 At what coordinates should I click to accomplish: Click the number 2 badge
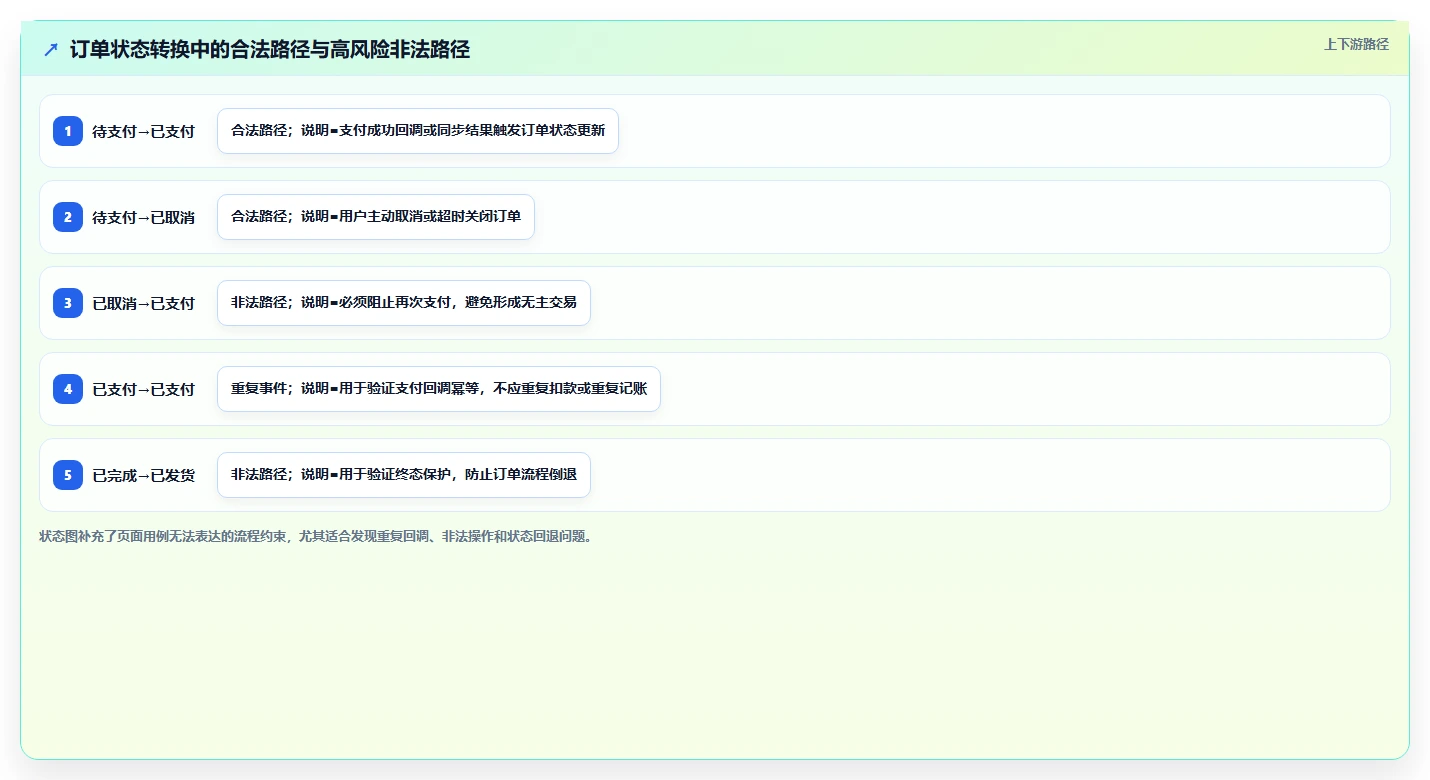pyautogui.click(x=68, y=217)
